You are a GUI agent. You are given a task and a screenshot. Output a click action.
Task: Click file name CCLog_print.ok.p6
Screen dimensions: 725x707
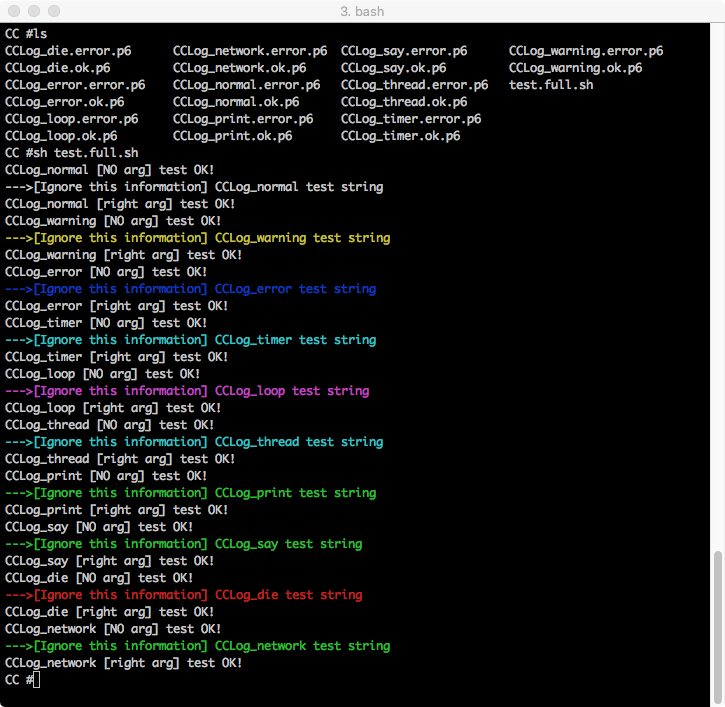coord(233,136)
